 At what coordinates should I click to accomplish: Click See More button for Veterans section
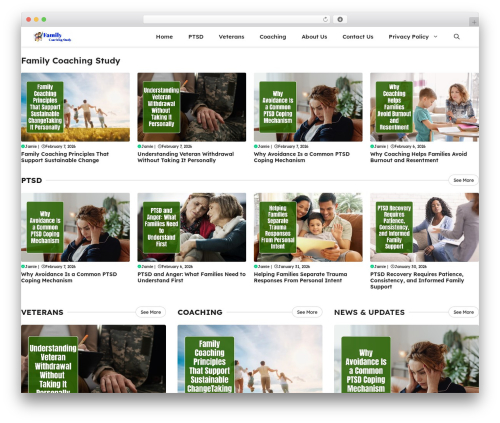click(151, 312)
